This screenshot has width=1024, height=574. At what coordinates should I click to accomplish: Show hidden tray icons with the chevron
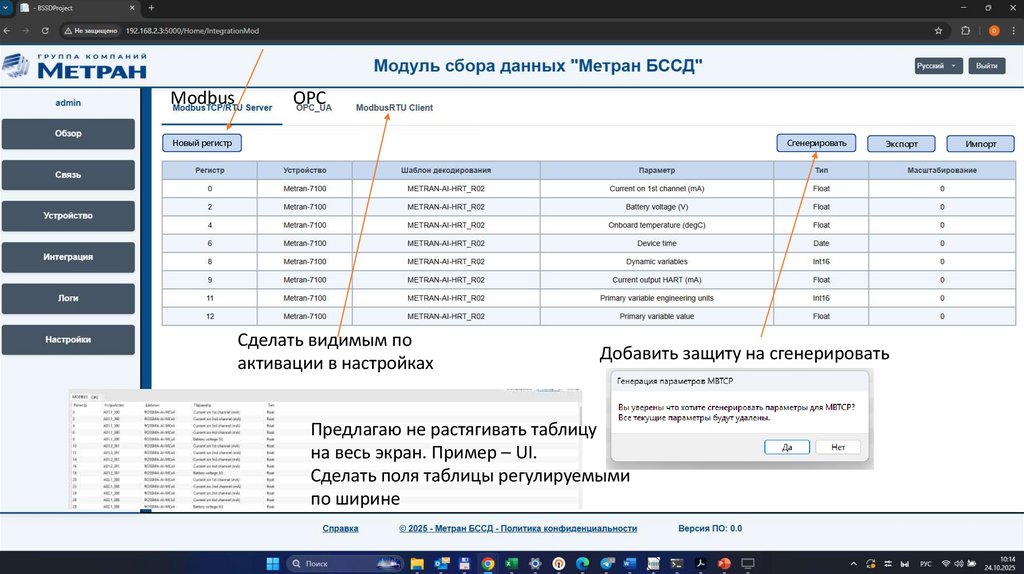click(854, 564)
